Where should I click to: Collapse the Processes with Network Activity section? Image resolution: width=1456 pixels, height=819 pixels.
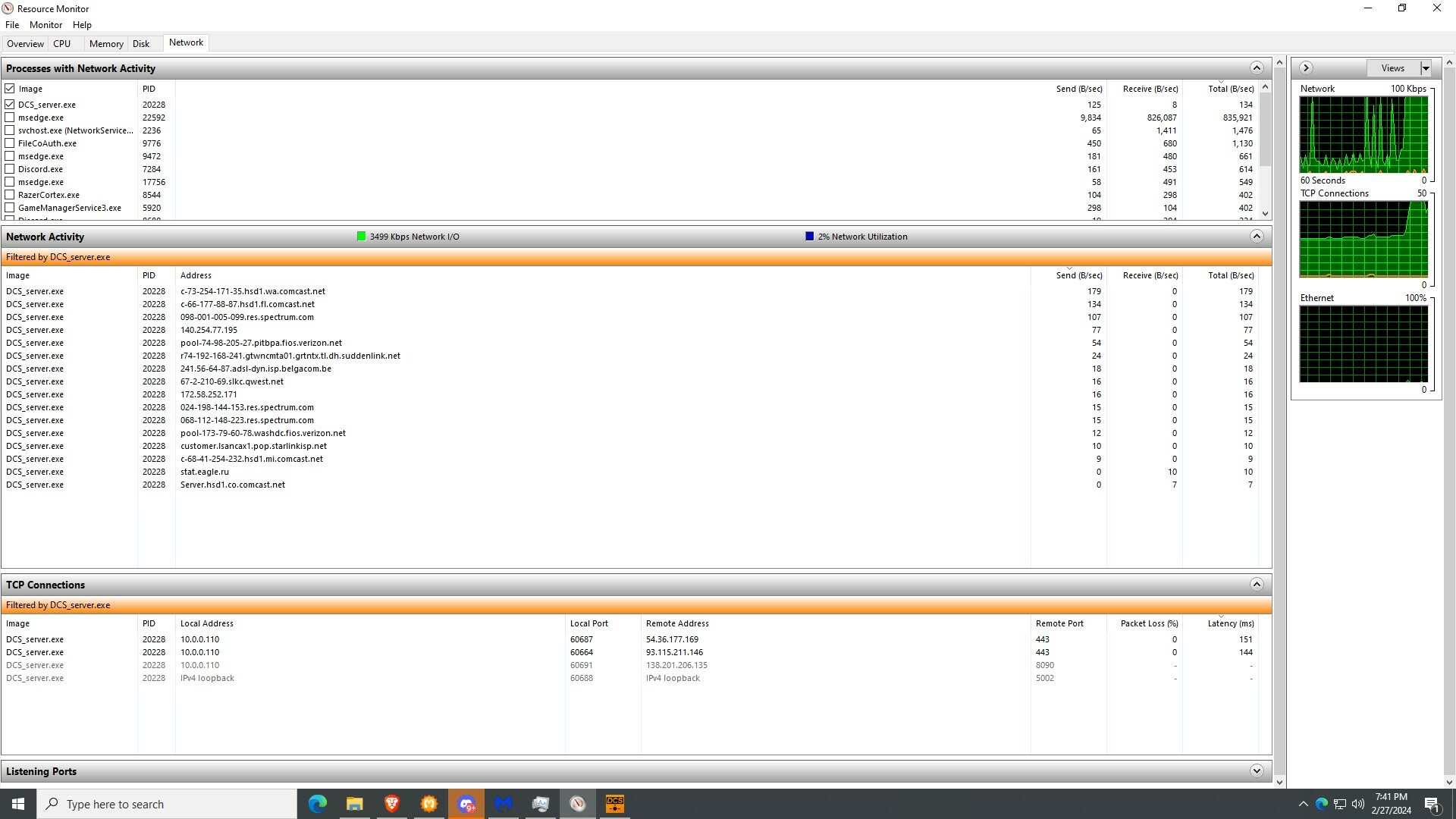[x=1257, y=68]
